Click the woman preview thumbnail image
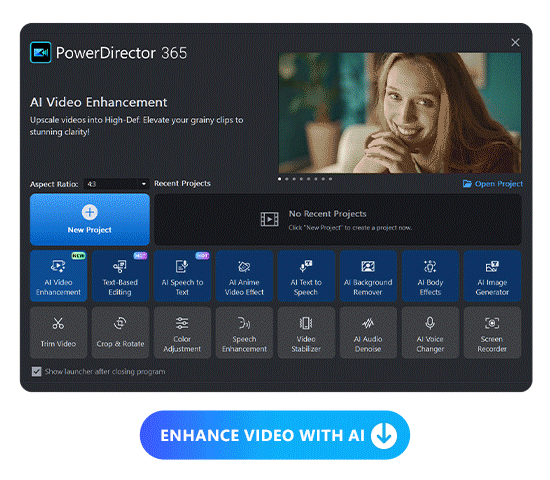The image size is (550, 480). click(x=400, y=113)
